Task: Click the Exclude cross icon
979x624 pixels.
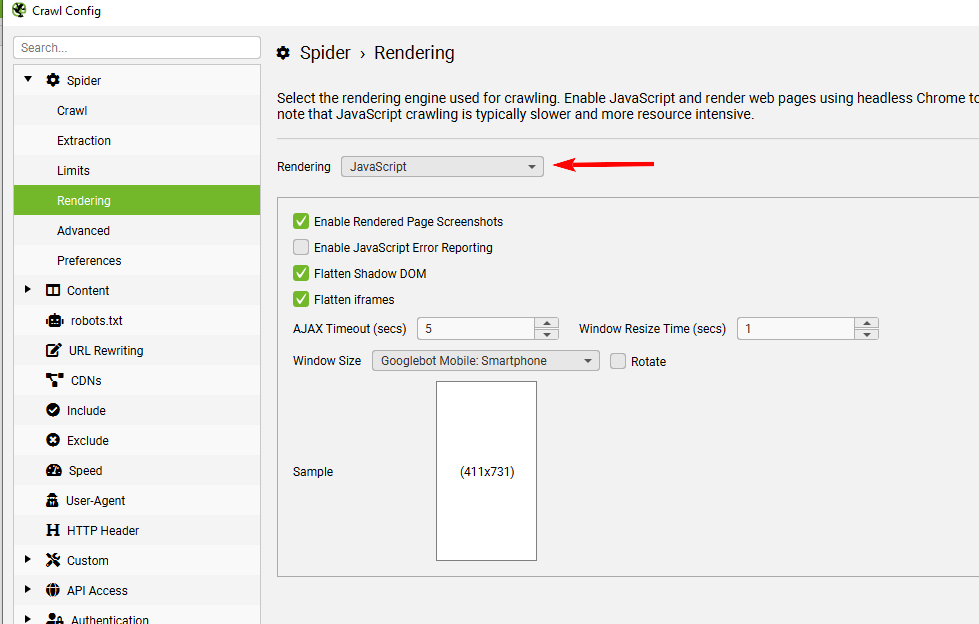Action: [52, 440]
